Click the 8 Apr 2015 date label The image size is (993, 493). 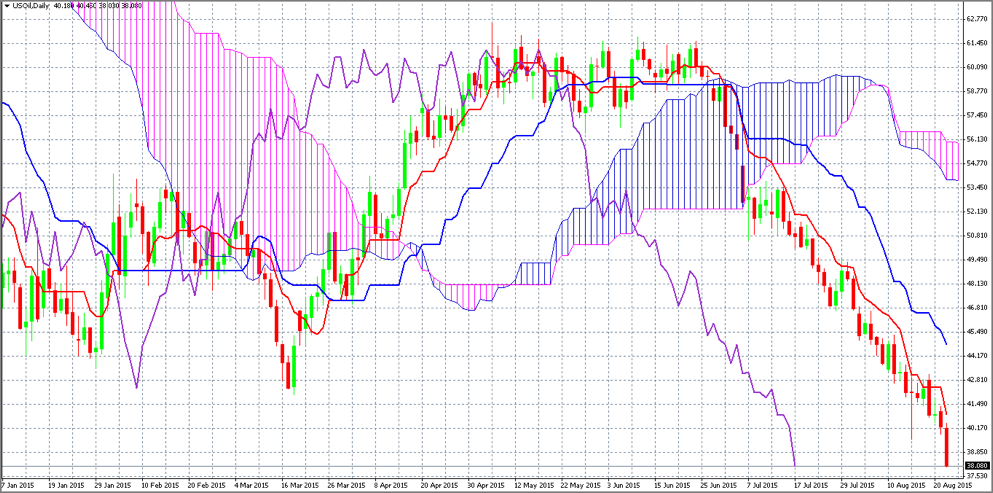click(x=393, y=486)
